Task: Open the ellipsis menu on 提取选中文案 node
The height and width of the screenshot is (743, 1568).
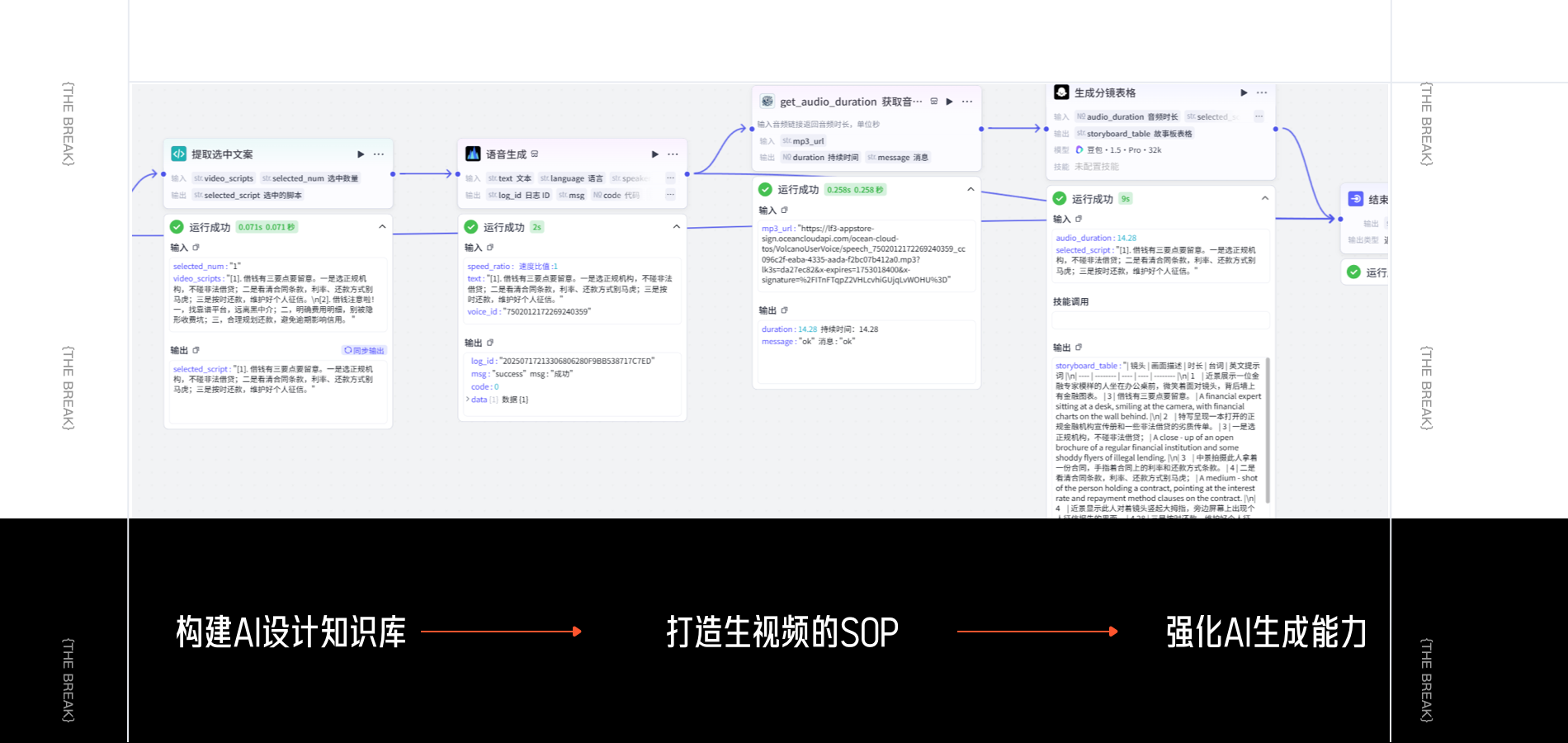Action: click(x=377, y=154)
